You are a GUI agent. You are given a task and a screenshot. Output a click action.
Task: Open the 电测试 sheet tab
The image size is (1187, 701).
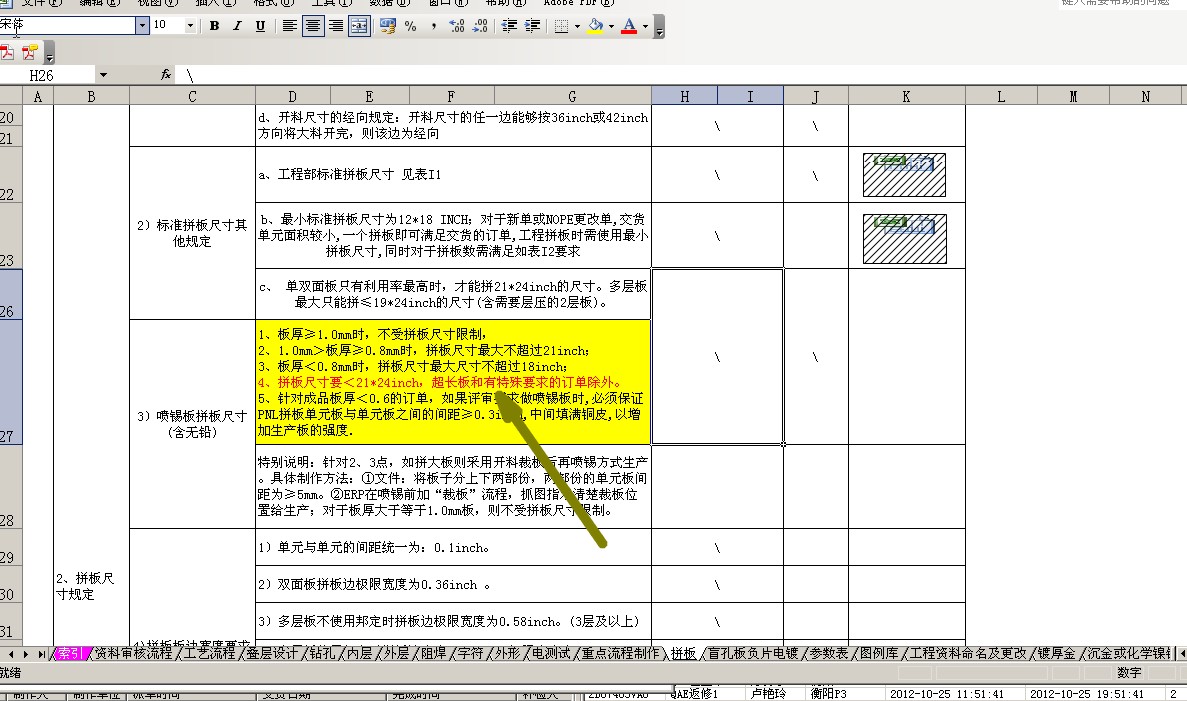(550, 653)
